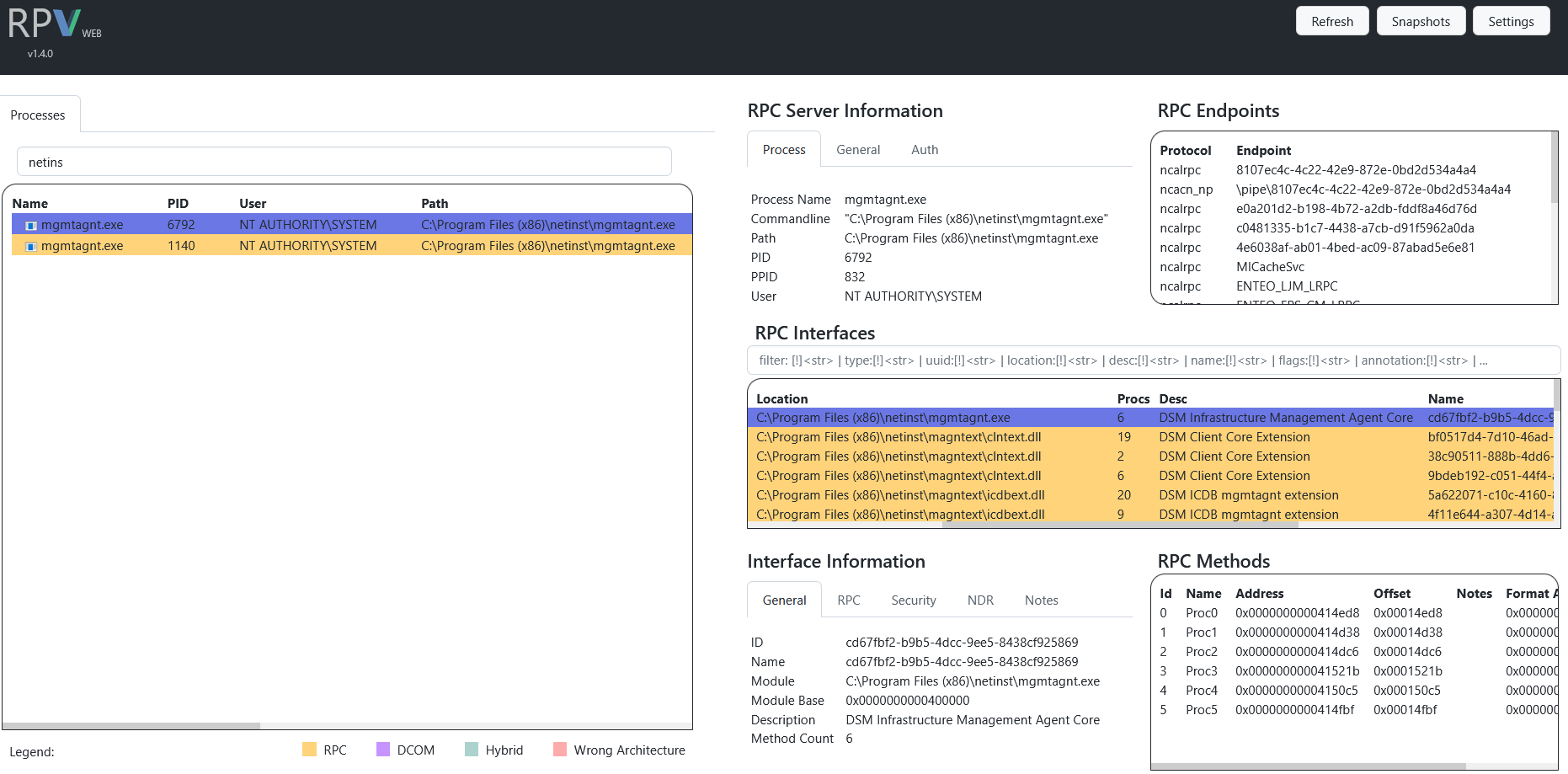Click RPC Interfaces horizontal scrollbar
1568x774 pixels.
pos(1120,525)
